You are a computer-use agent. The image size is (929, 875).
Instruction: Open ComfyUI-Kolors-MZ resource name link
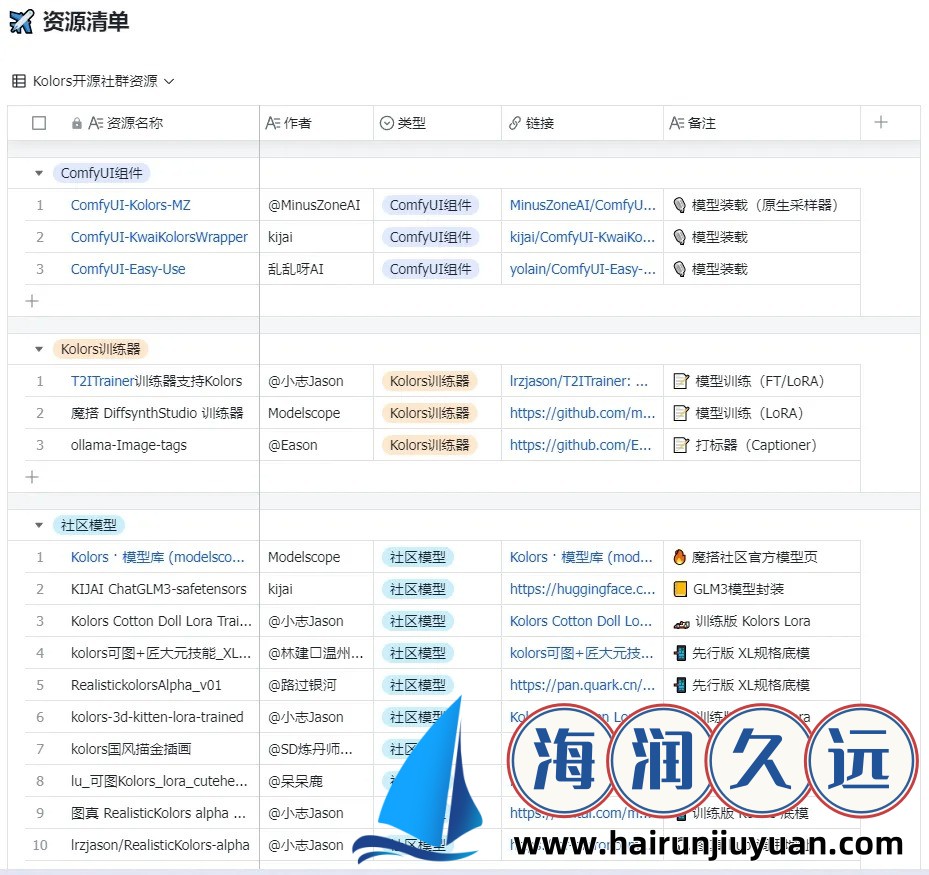tap(130, 205)
